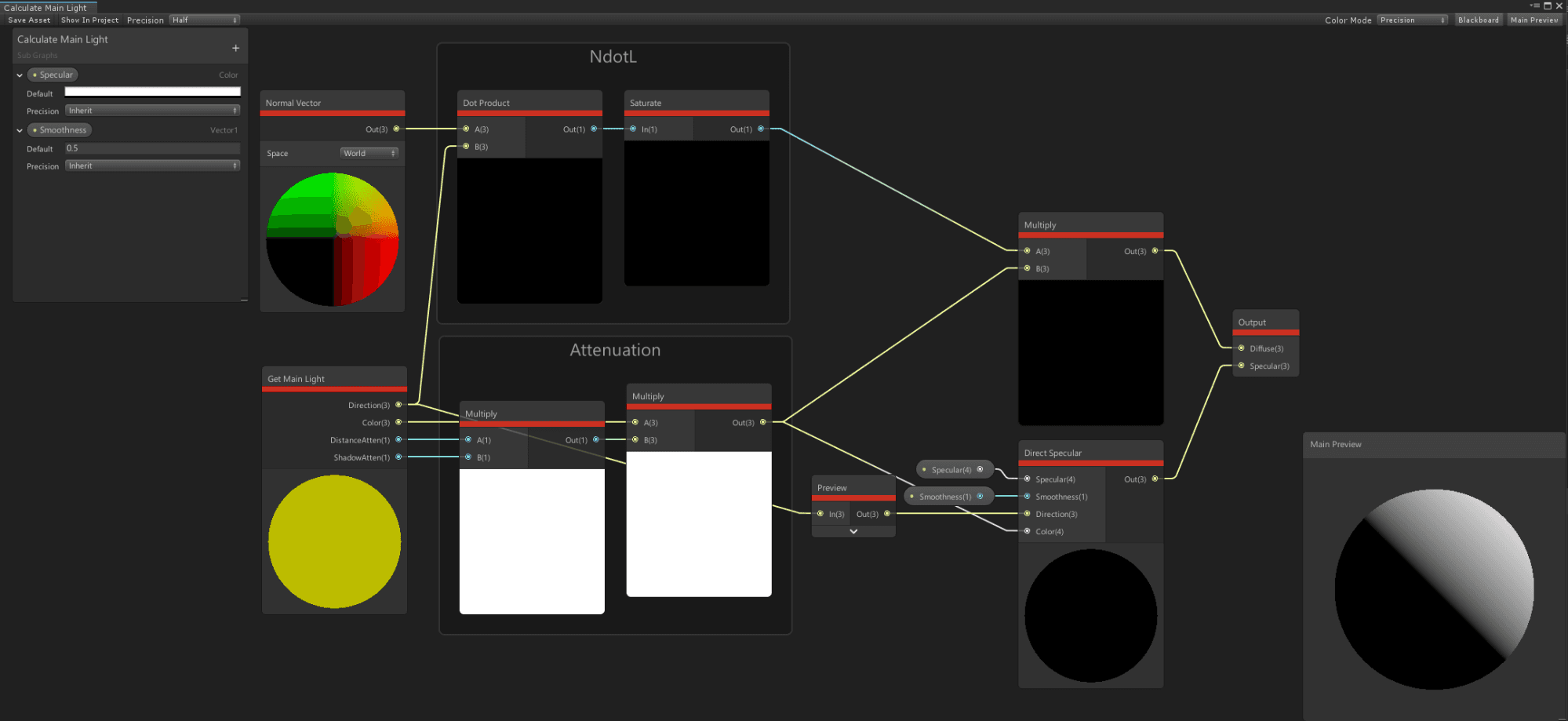1568x721 pixels.
Task: Toggle the Blackboard panel visibility
Action: 1478,20
